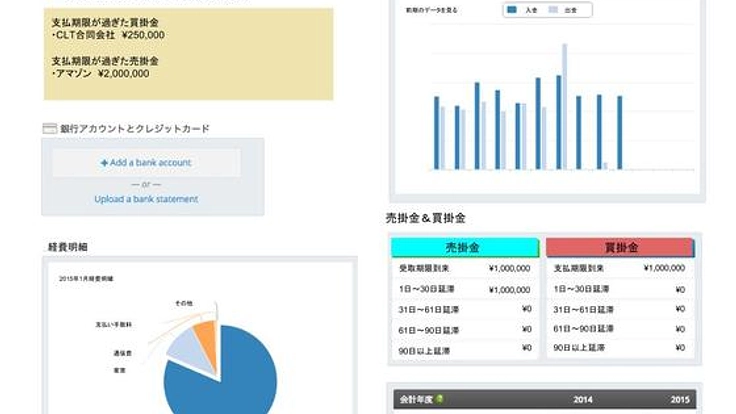
Task: Click the green help icon next to 会計年度
Action: click(x=440, y=399)
